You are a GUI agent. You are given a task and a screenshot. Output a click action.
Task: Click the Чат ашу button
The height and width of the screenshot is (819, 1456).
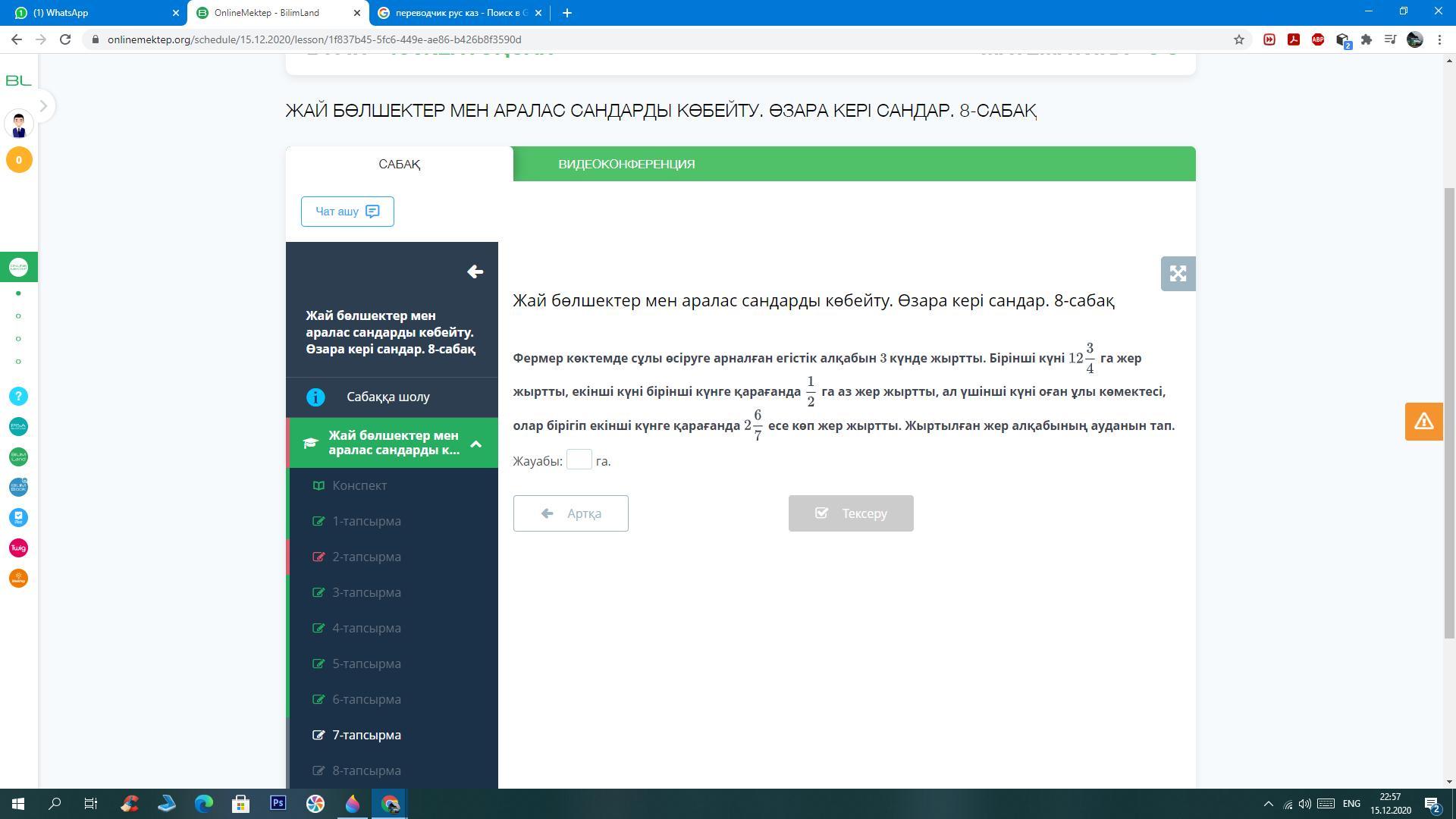[x=347, y=212]
